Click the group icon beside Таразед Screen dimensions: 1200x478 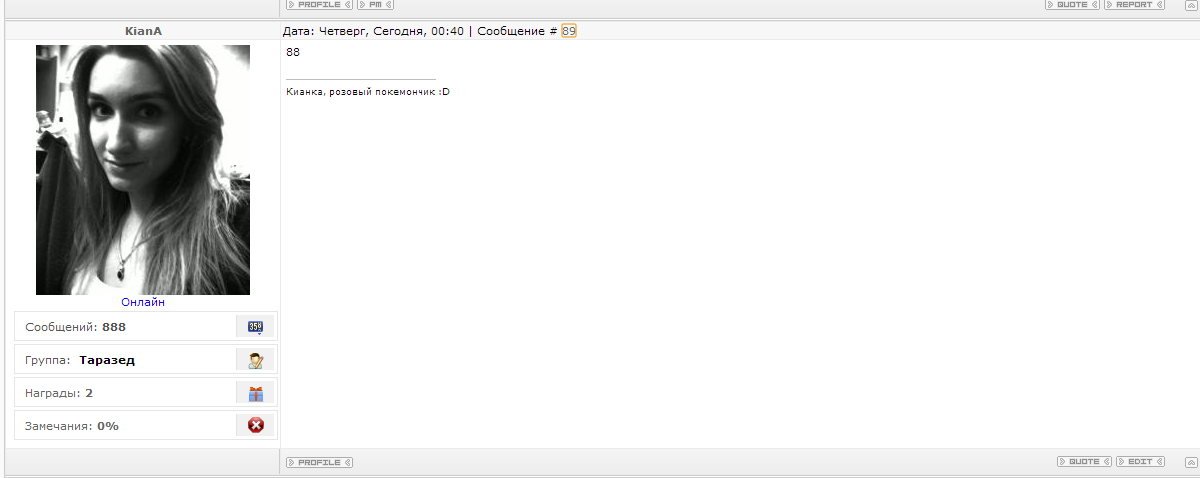point(255,360)
